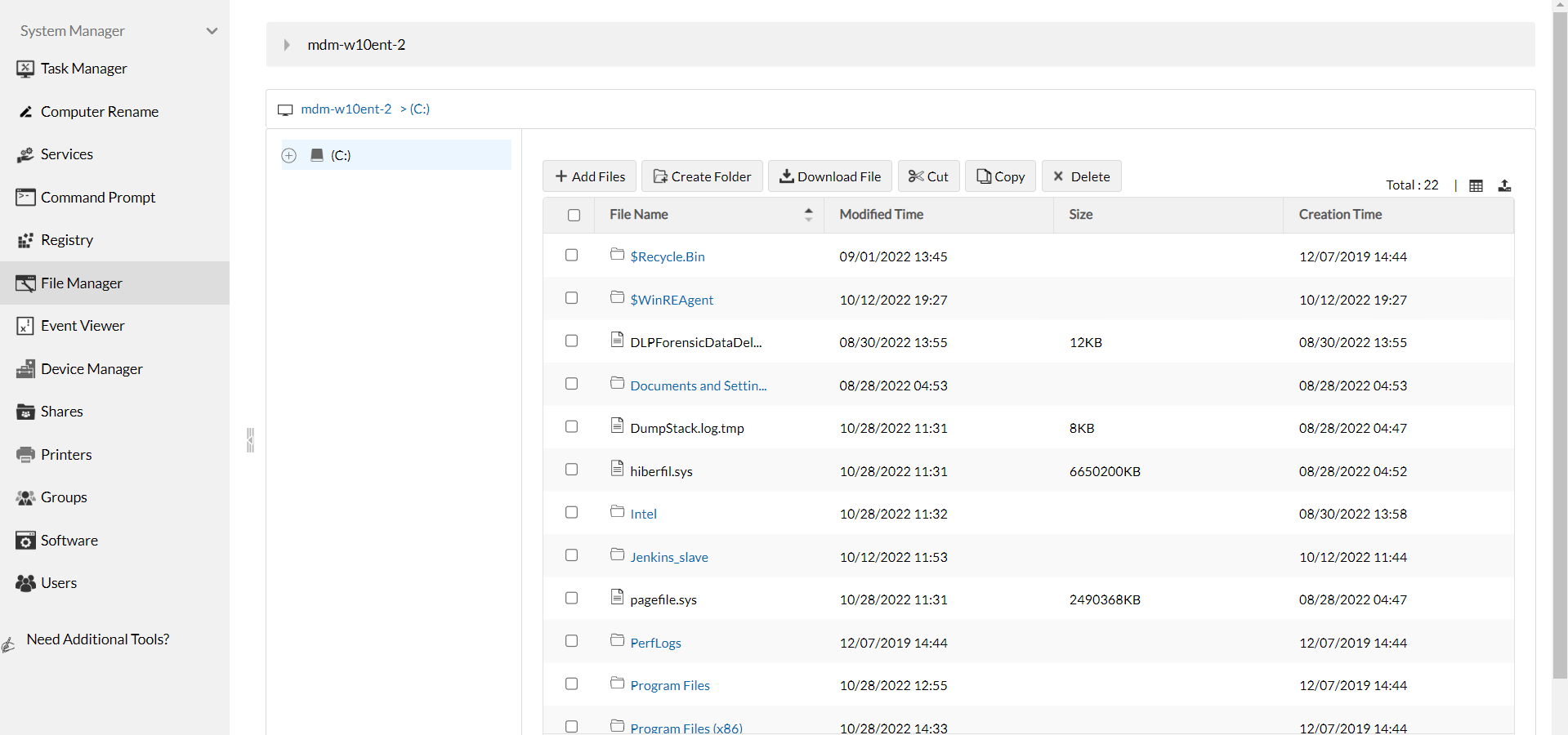Toggle the select-all header checkbox
1568x735 pixels.
coord(574,215)
